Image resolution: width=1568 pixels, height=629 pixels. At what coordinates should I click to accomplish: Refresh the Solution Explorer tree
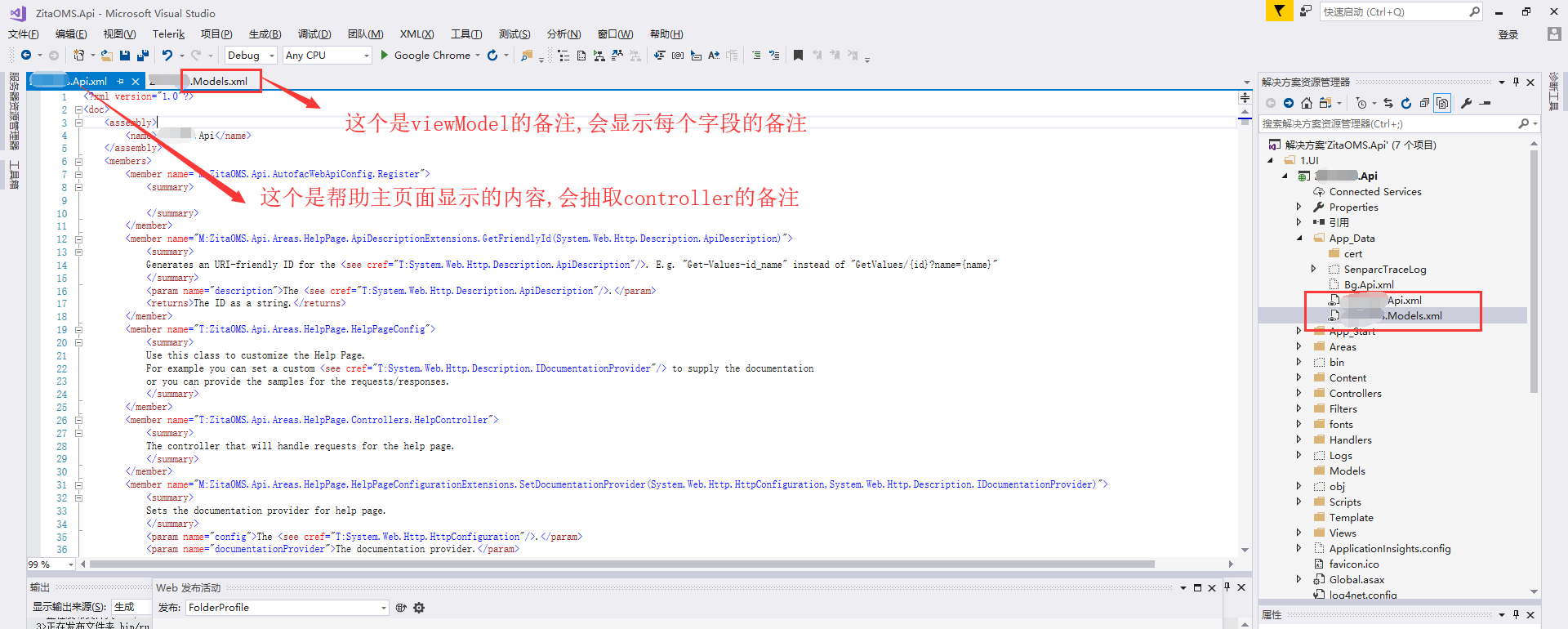click(x=1406, y=103)
